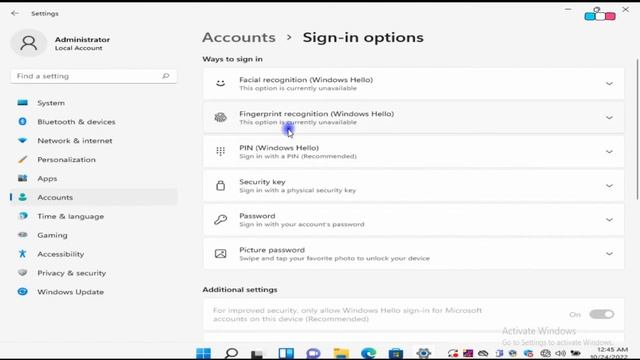Click the key icon beside Password
This screenshot has width=640, height=360.
(220, 220)
